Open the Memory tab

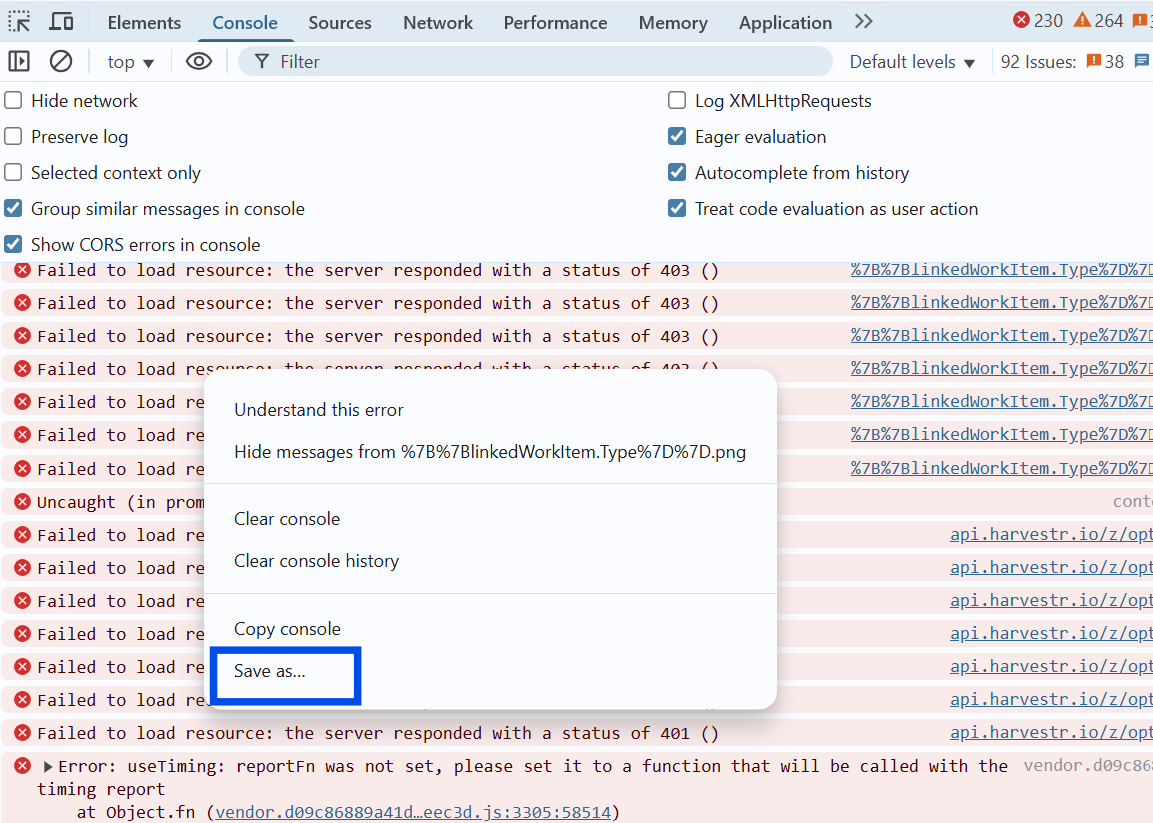click(673, 23)
